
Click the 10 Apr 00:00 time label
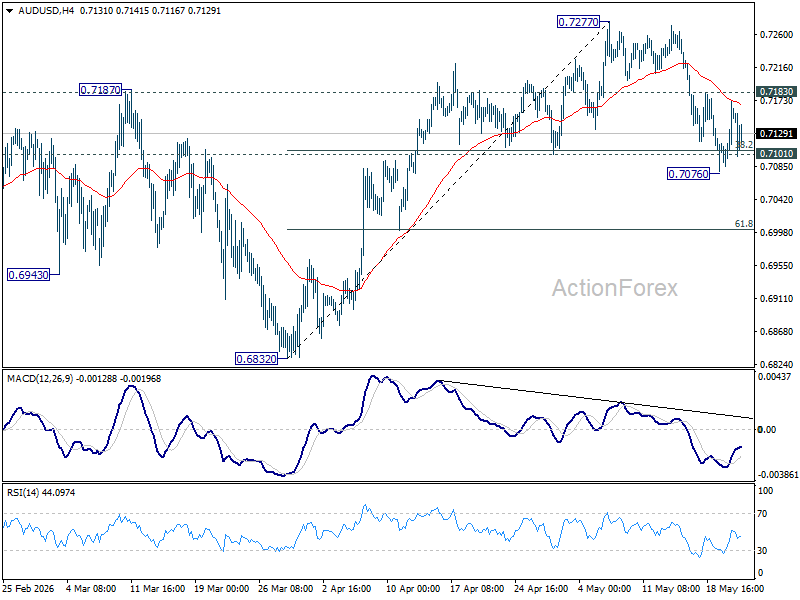[413, 589]
